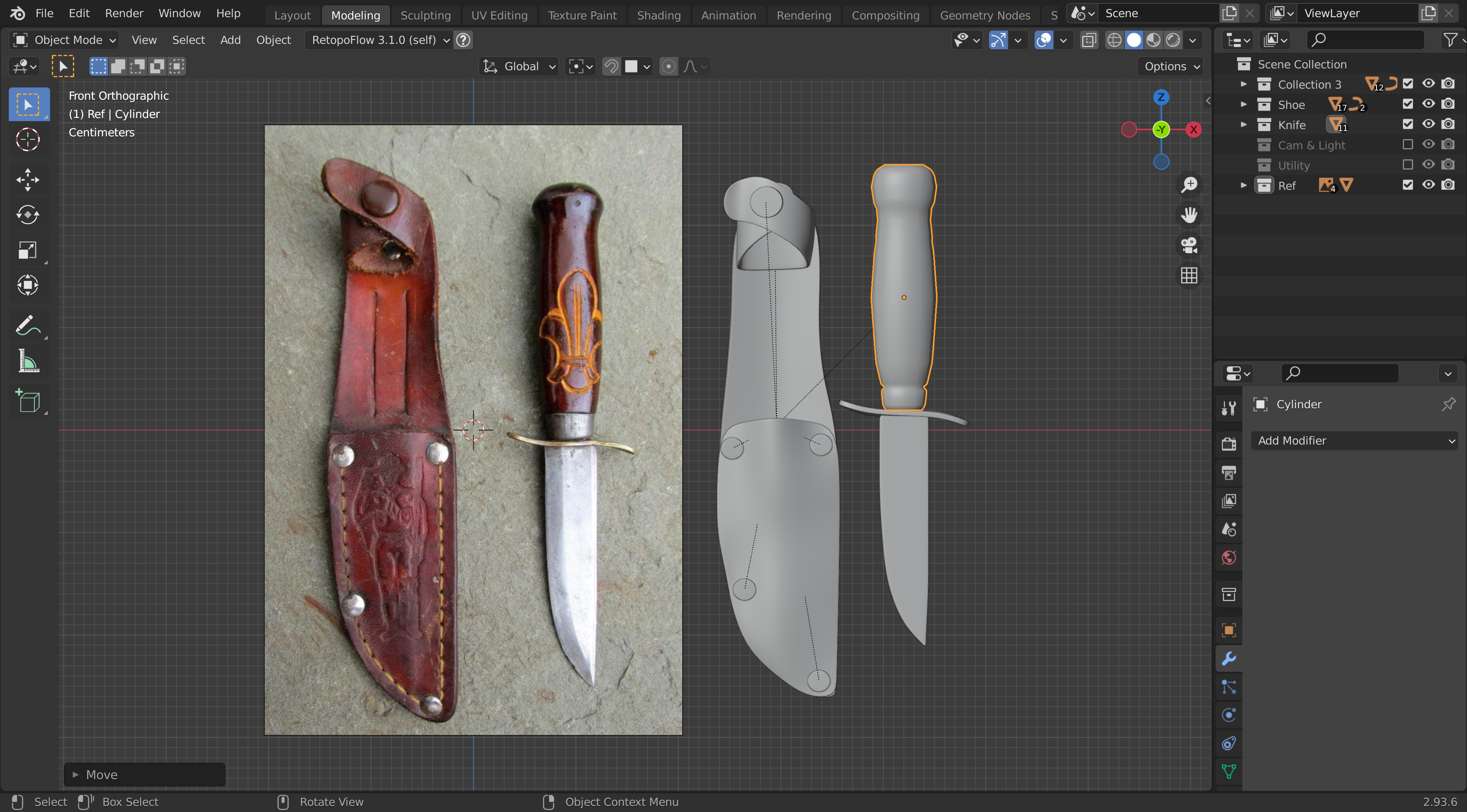Enable the Utility collection checkbox
Viewport: 1467px width, 812px height.
1408,165
